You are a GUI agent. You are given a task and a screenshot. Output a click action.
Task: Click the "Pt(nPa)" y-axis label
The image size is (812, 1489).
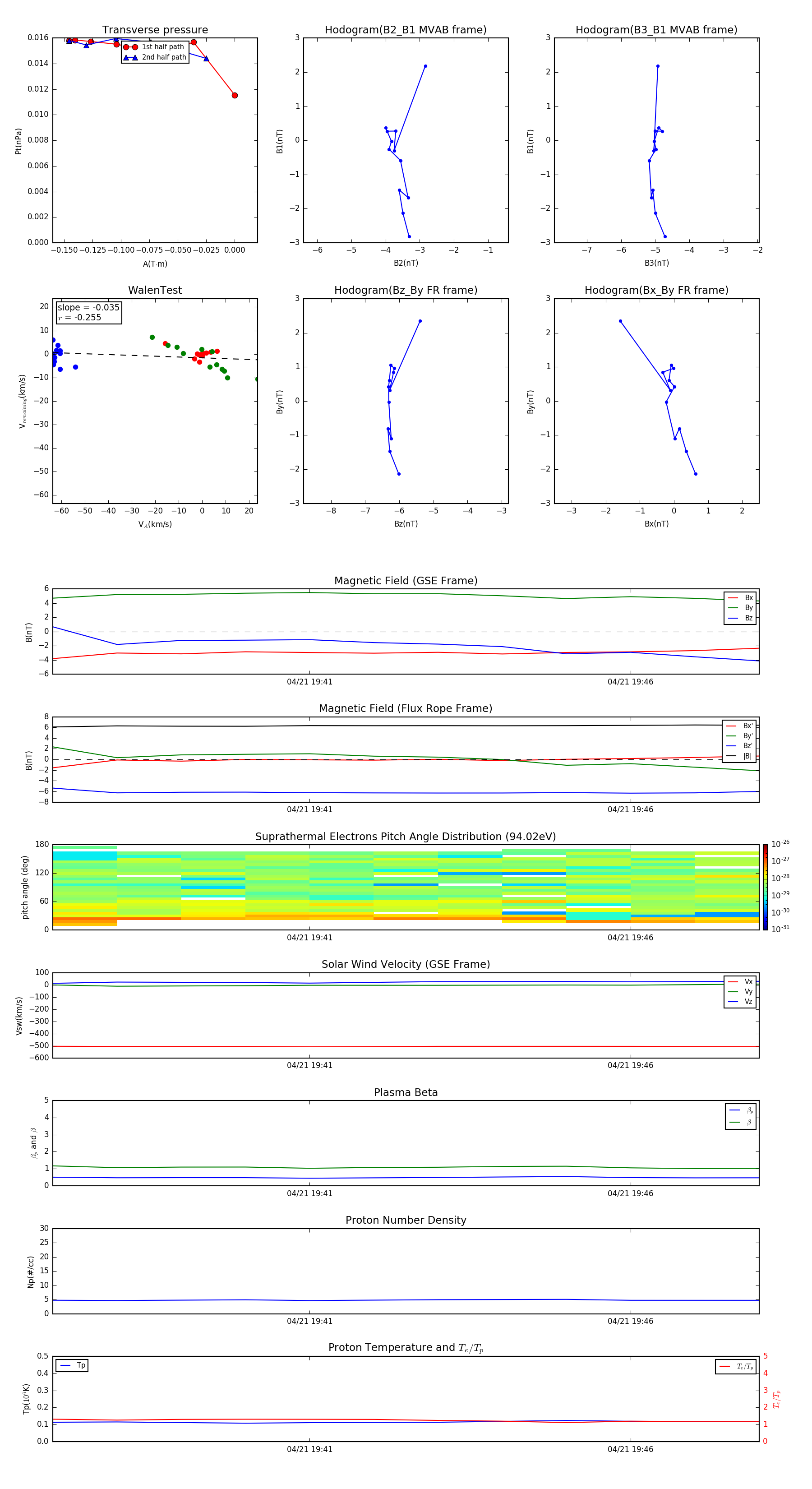click(x=18, y=141)
